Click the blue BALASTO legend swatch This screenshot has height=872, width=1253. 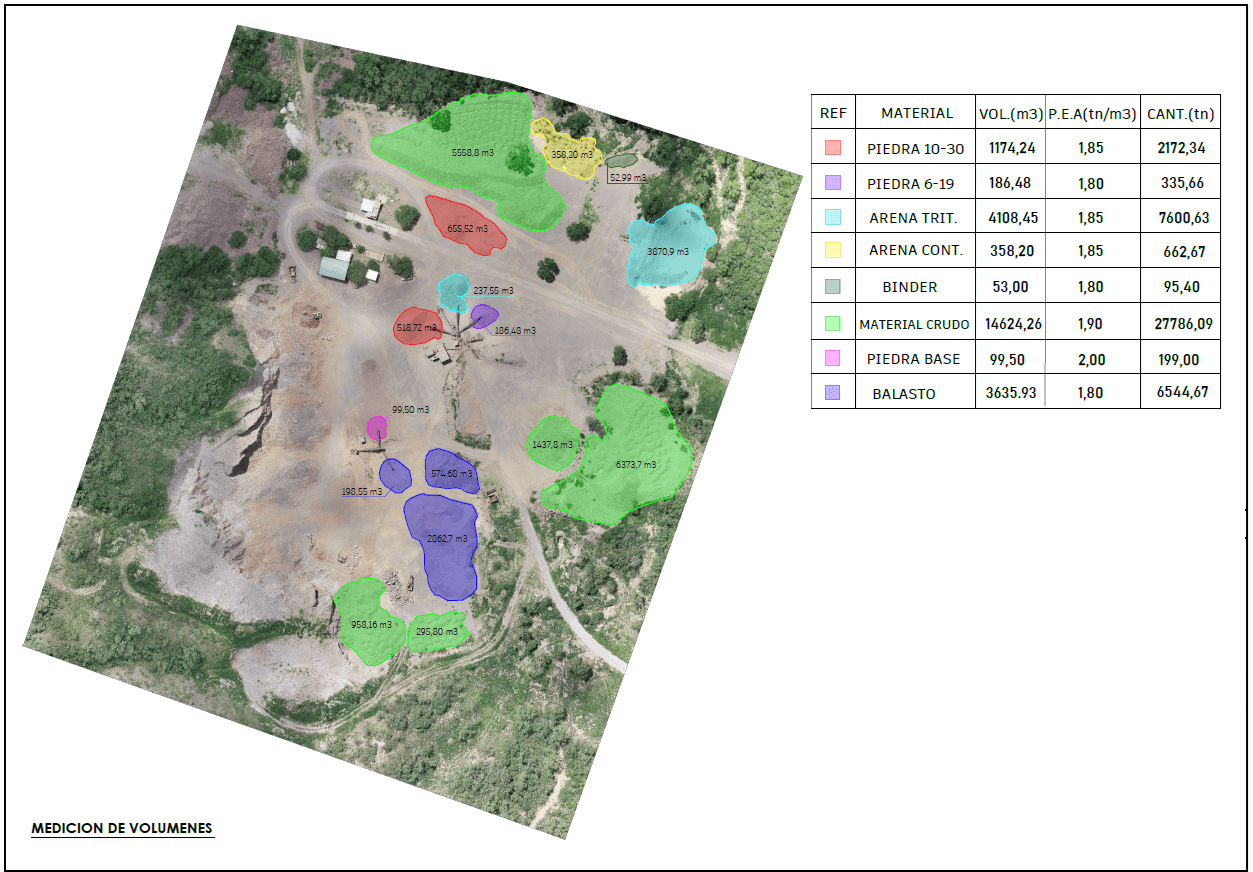(833, 393)
